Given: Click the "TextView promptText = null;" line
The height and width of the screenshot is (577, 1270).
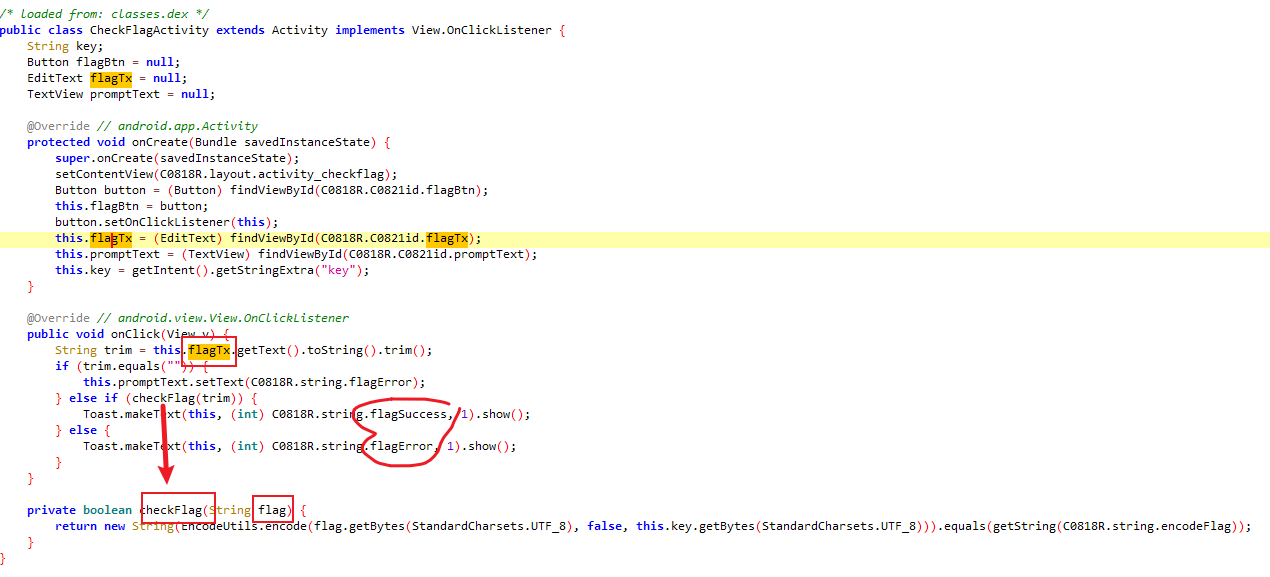Looking at the screenshot, I should pos(121,94).
